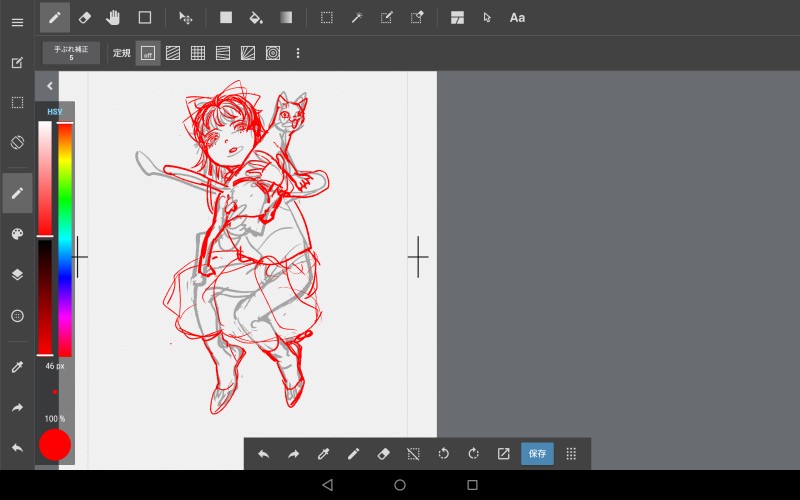800x500 pixels.
Task: Select the Select Eraser tool
Action: [x=417, y=17]
